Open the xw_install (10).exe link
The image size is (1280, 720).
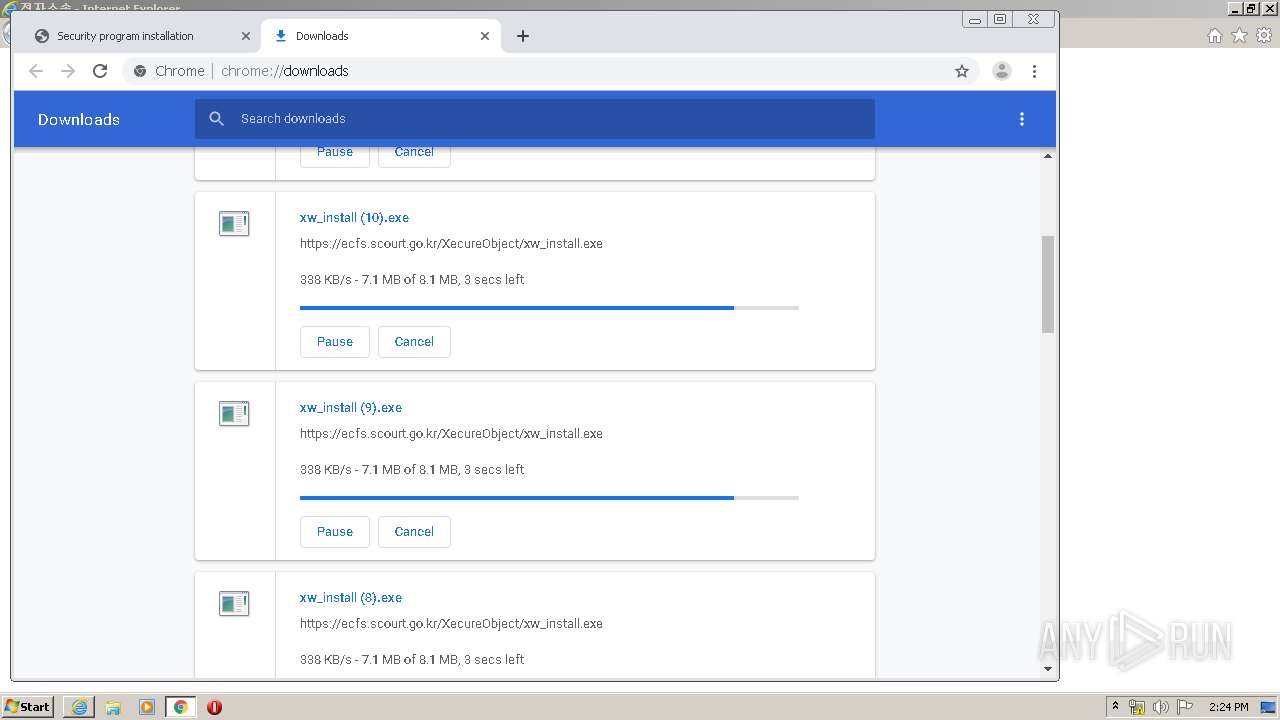tap(354, 218)
